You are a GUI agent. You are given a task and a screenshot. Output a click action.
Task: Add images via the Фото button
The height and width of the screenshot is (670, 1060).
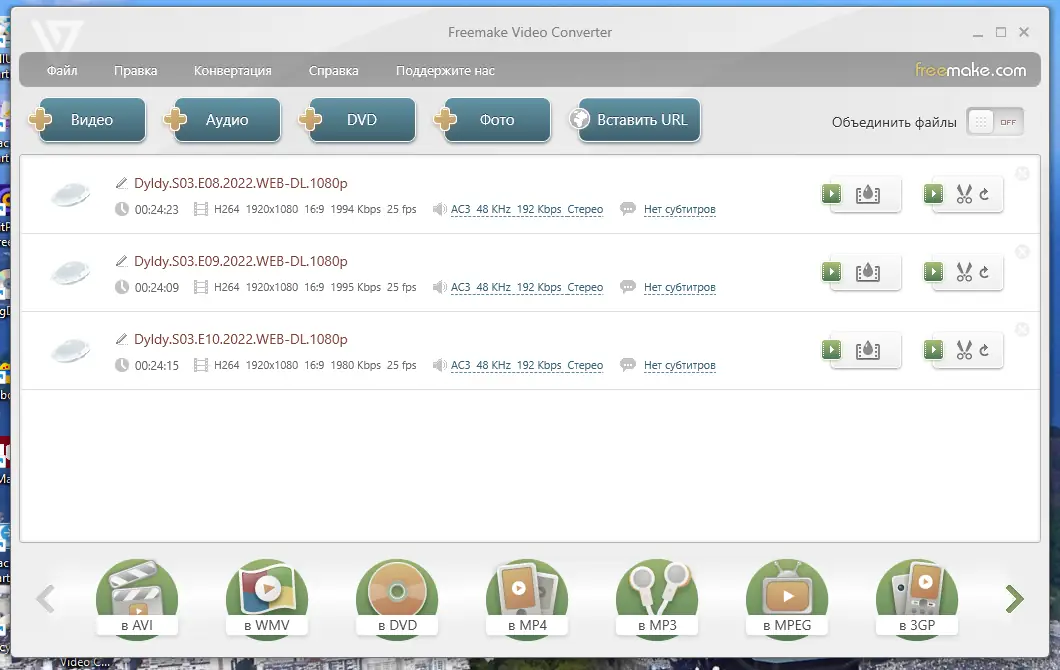(493, 120)
